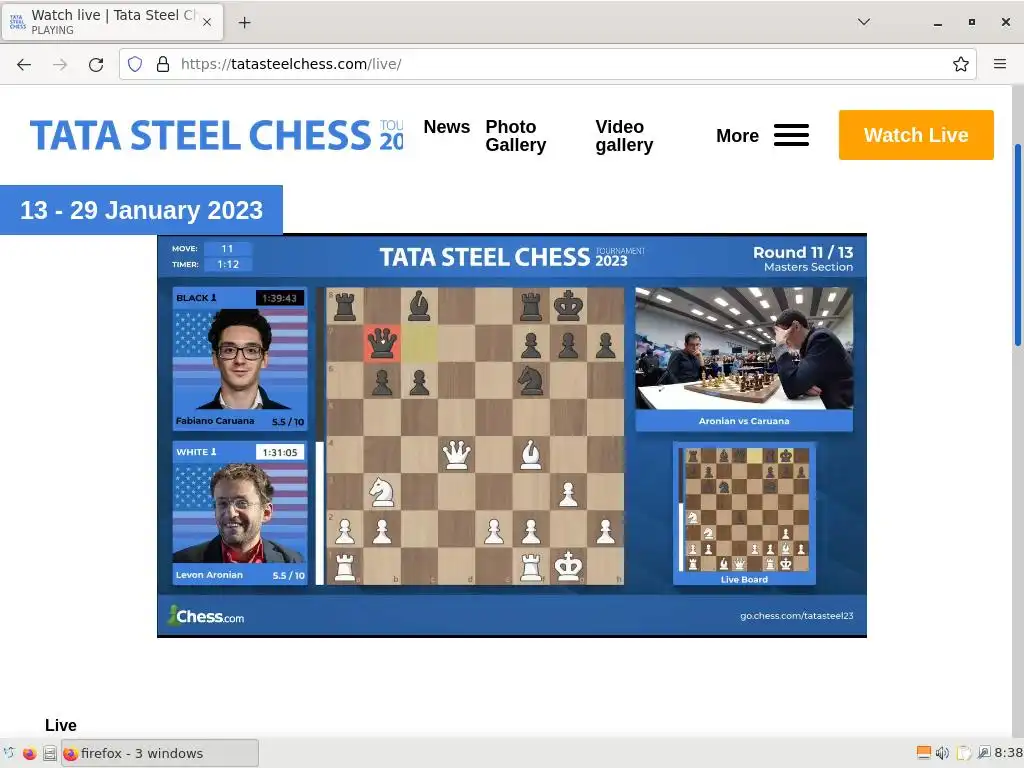Click the browser forward arrow

pyautogui.click(x=60, y=64)
